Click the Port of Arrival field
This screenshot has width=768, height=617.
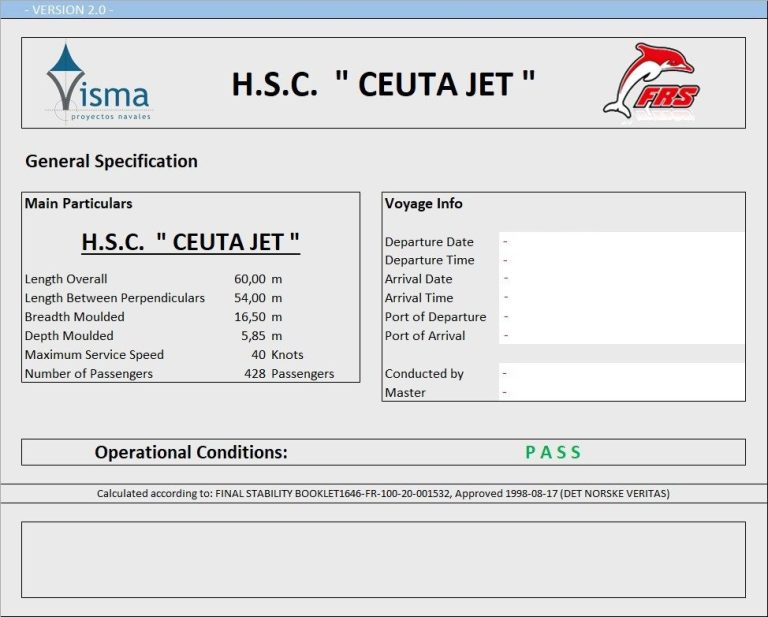point(622,335)
